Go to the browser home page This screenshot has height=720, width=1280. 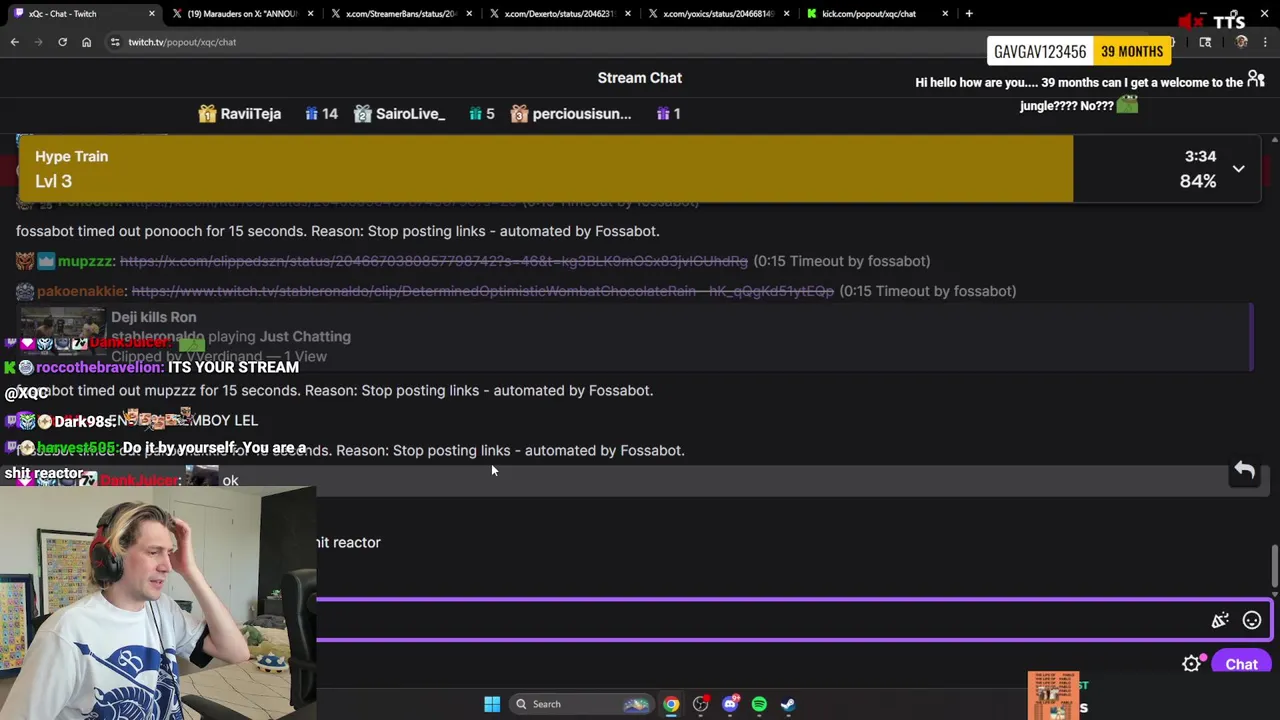coord(86,42)
